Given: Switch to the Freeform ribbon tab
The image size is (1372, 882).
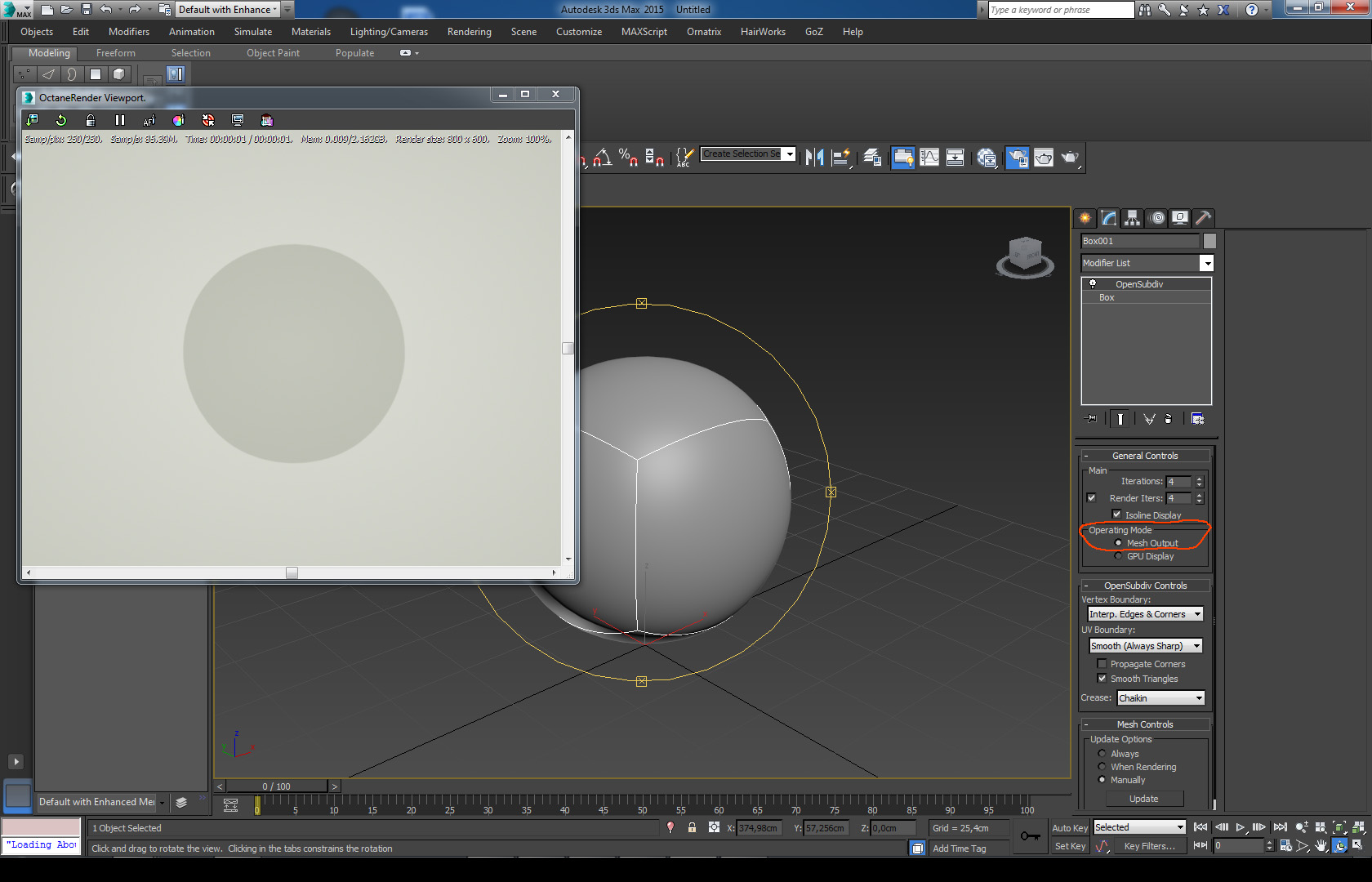Looking at the screenshot, I should [116, 53].
